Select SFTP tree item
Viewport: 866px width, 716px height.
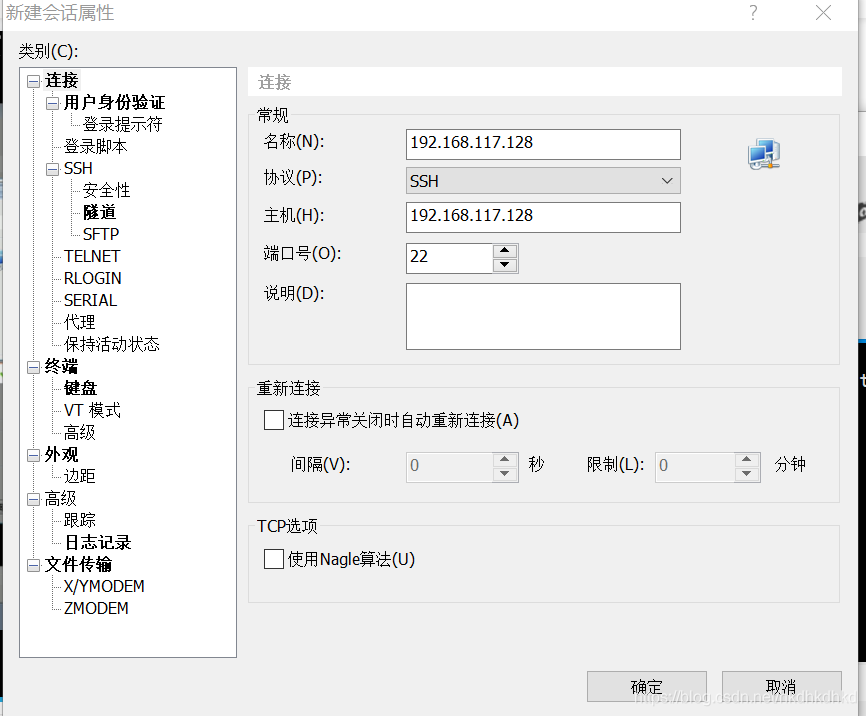[x=101, y=234]
